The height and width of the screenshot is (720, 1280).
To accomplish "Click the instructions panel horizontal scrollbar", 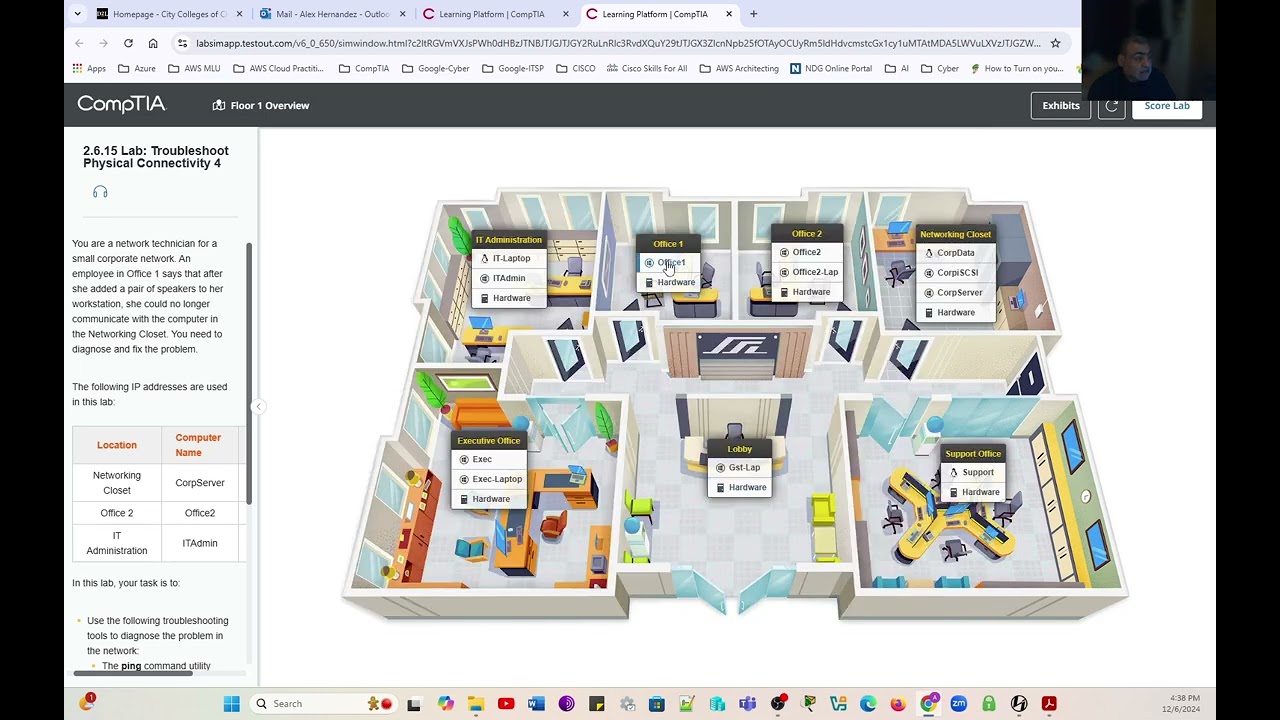I will [132, 673].
